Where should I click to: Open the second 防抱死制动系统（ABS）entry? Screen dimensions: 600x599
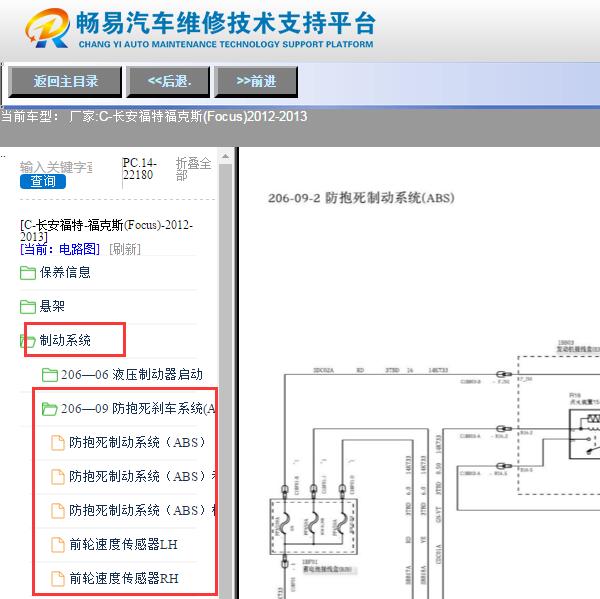click(142, 477)
